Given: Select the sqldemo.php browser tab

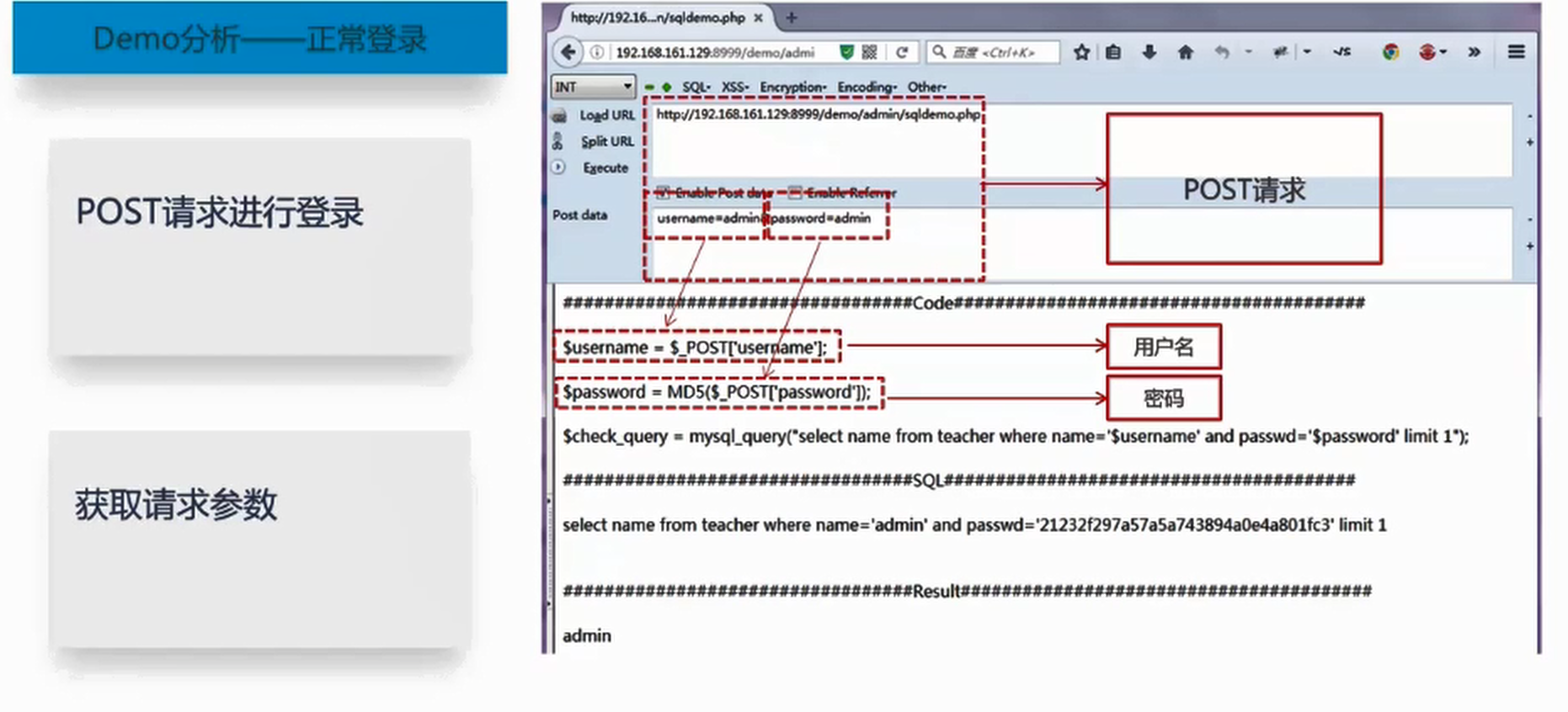Looking at the screenshot, I should (658, 18).
